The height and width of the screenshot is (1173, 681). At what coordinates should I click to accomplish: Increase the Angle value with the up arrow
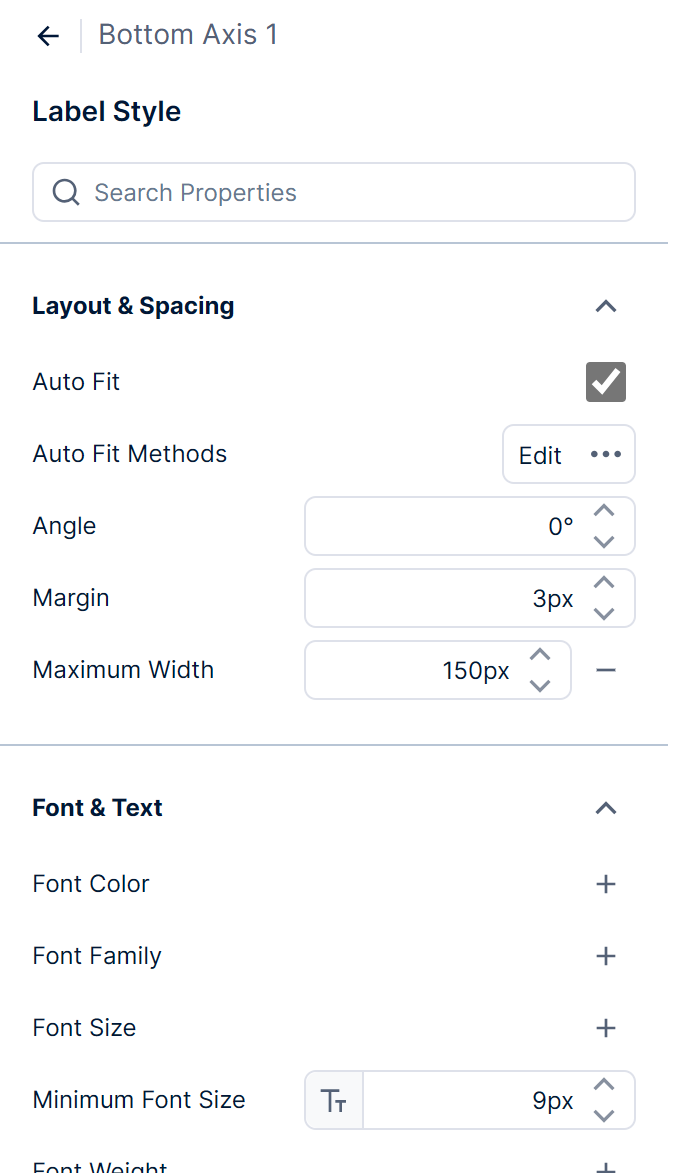pyautogui.click(x=604, y=511)
